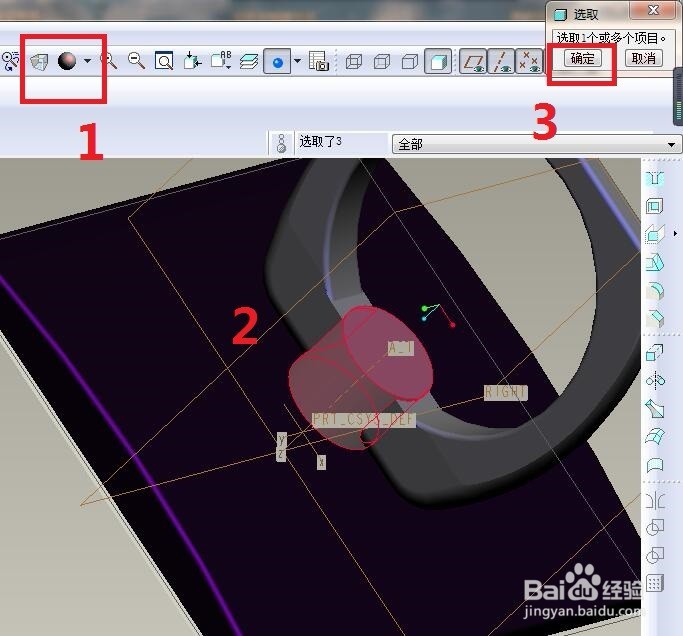
Task: Click the table with camera icon
Action: click(x=318, y=61)
